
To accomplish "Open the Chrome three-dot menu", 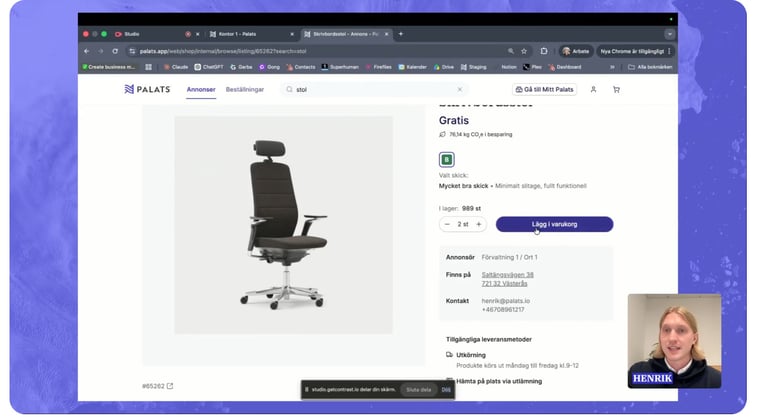I will tap(669, 51).
